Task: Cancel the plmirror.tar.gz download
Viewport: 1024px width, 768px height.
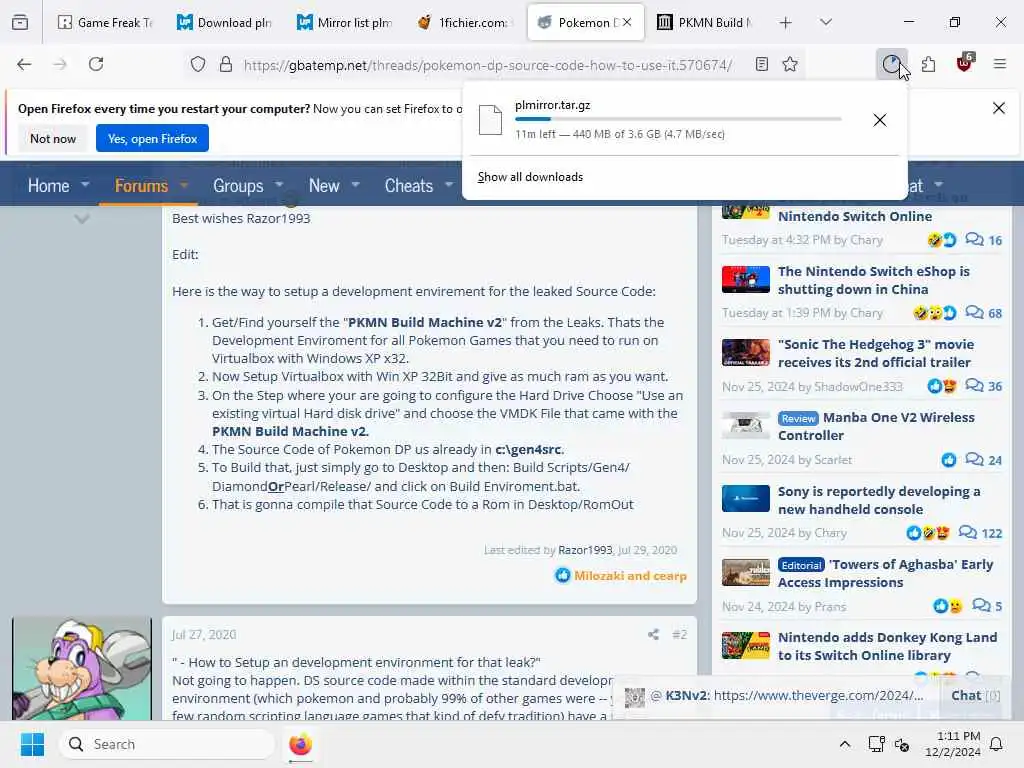Action: pyautogui.click(x=880, y=120)
